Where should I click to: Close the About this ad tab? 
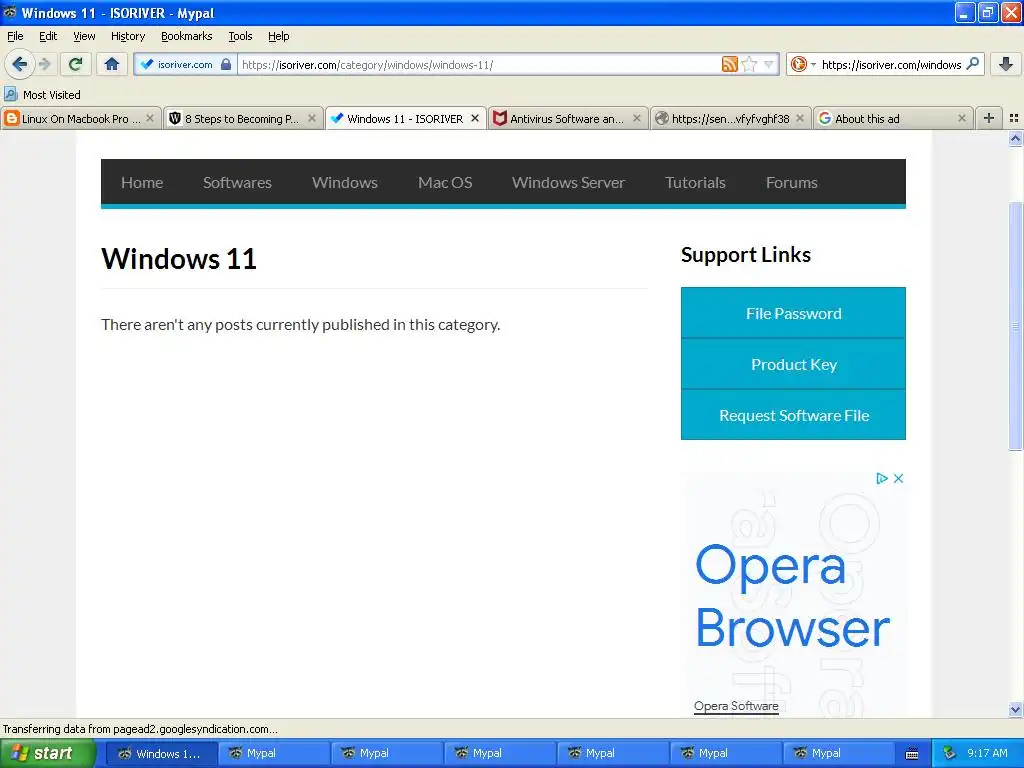pyautogui.click(x=961, y=118)
